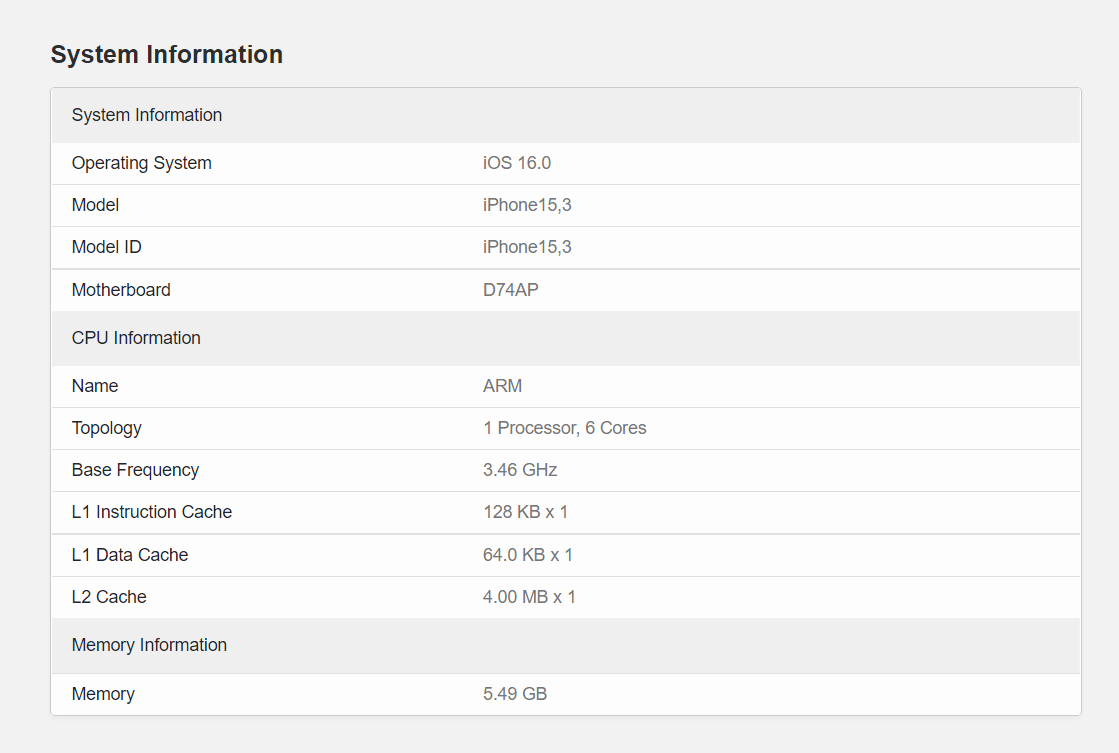This screenshot has height=753, width=1119.
Task: Select the 'System Information' table section header
Action: click(566, 116)
